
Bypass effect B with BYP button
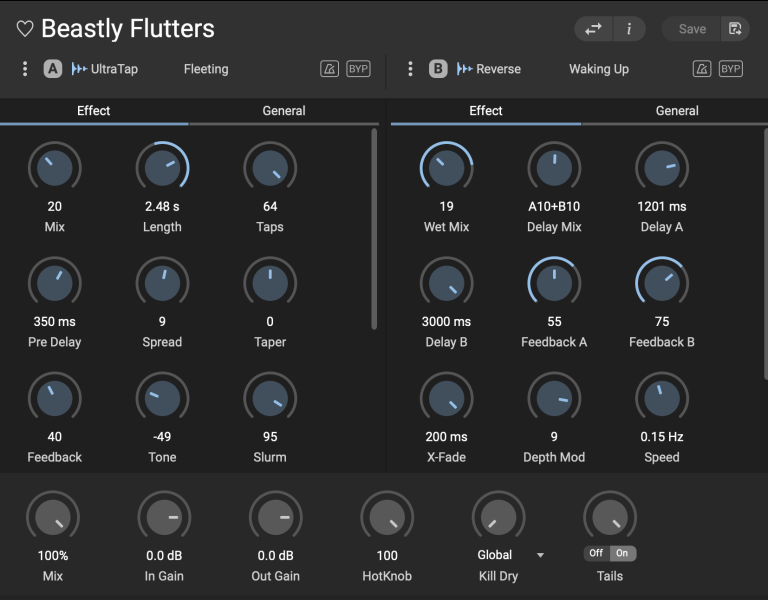(x=730, y=69)
